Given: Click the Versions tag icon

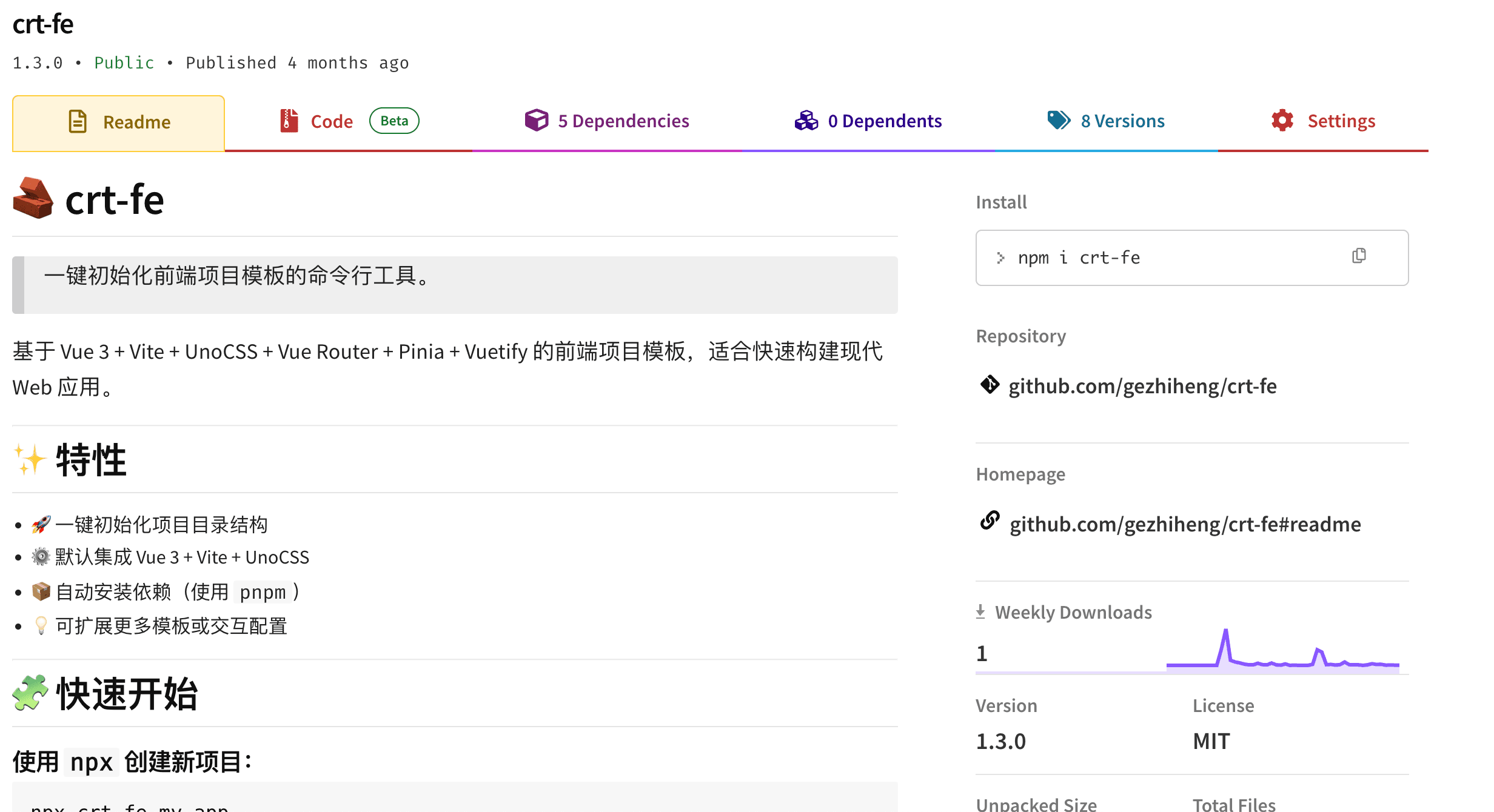Looking at the screenshot, I should point(1059,120).
